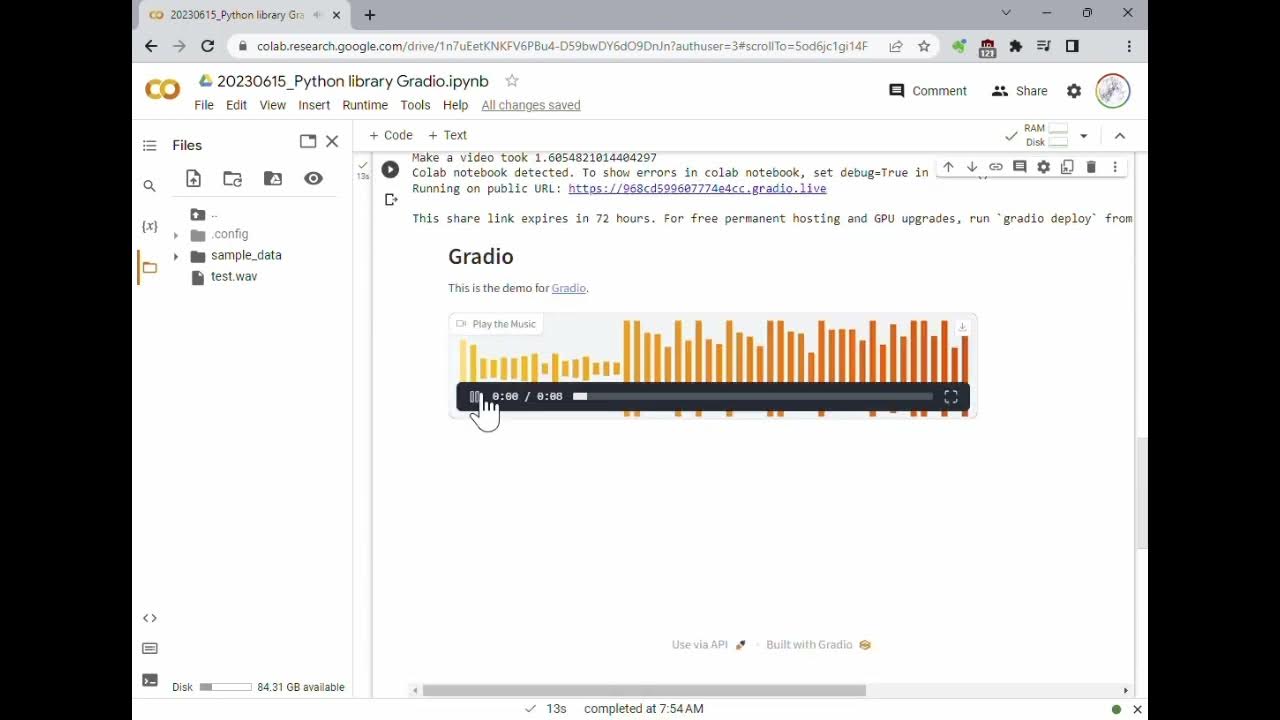Open the find and replace search icon

pyautogui.click(x=150, y=186)
